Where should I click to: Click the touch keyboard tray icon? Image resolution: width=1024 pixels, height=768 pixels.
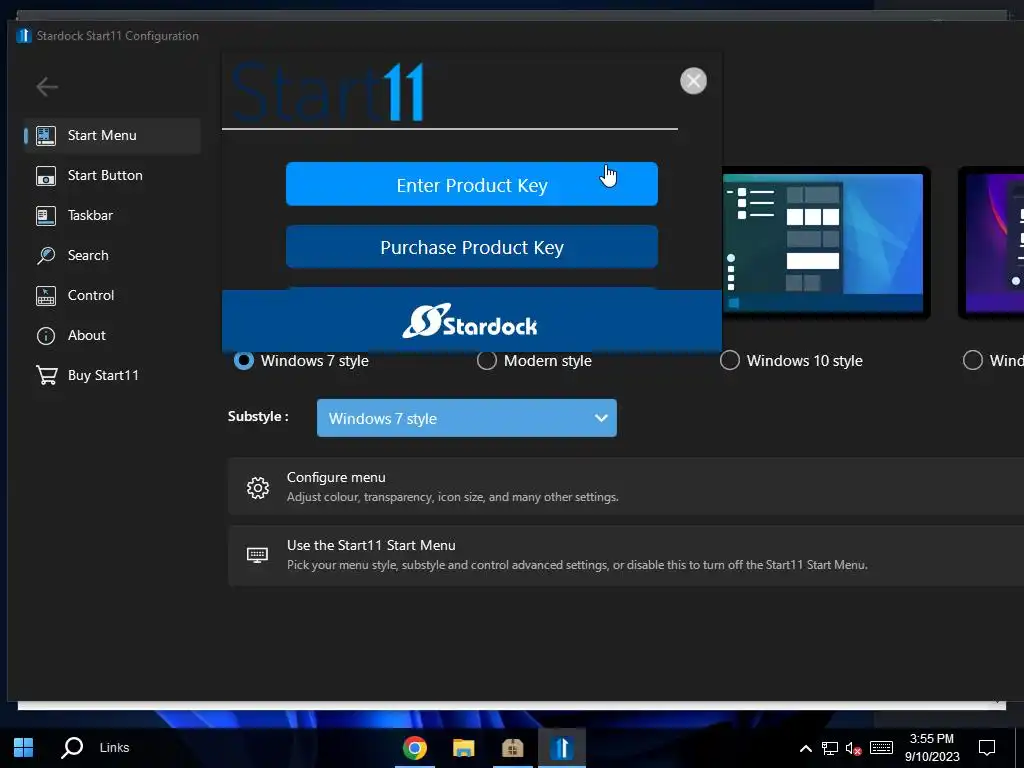[881, 748]
